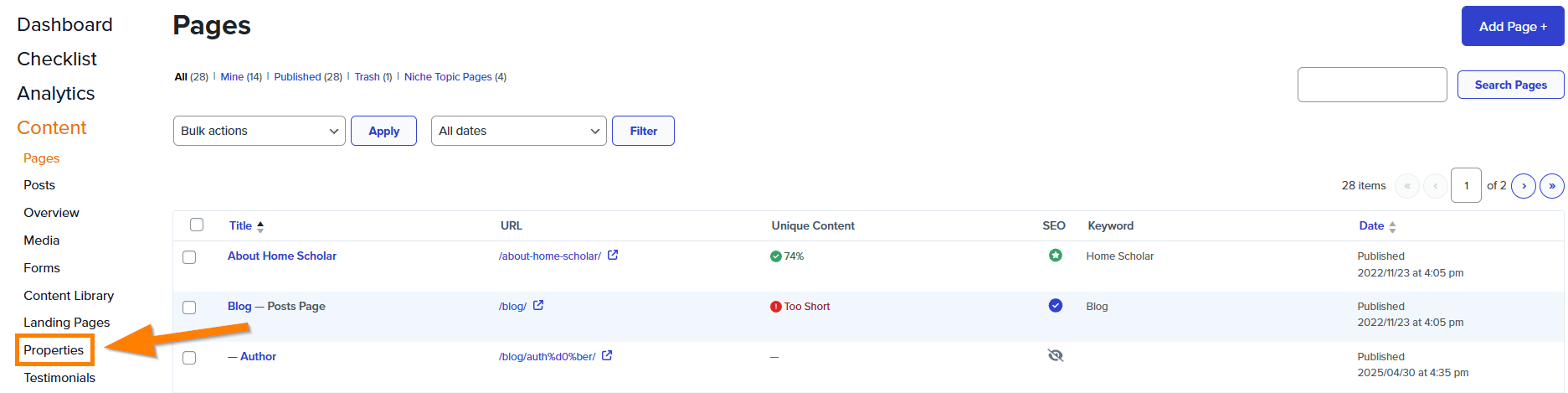1568x393 pixels.
Task: Switch to the Niche Topic Pages filter
Action: pos(448,77)
